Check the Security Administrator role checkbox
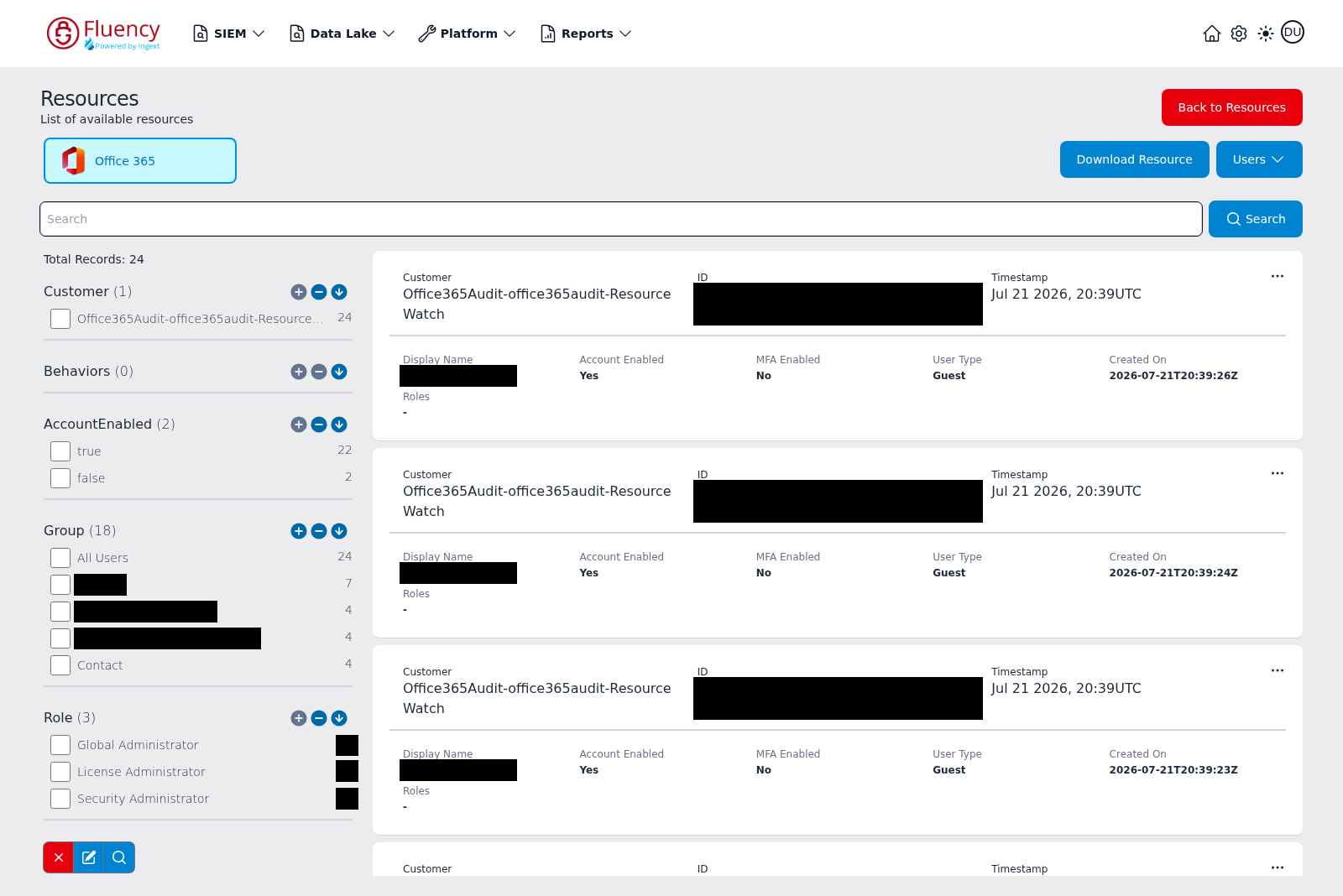 (x=60, y=799)
